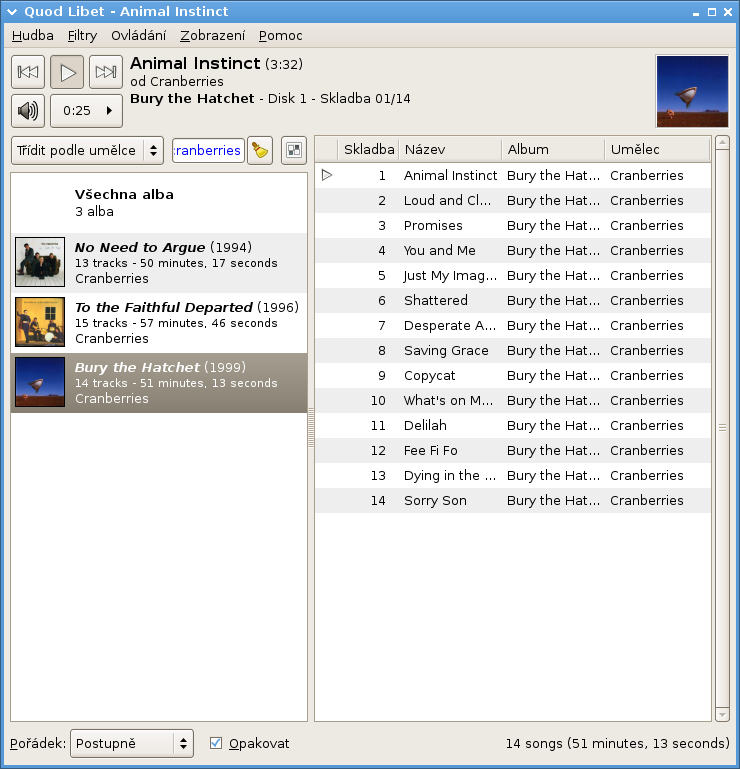Open the Zobrazení menu

(x=212, y=36)
